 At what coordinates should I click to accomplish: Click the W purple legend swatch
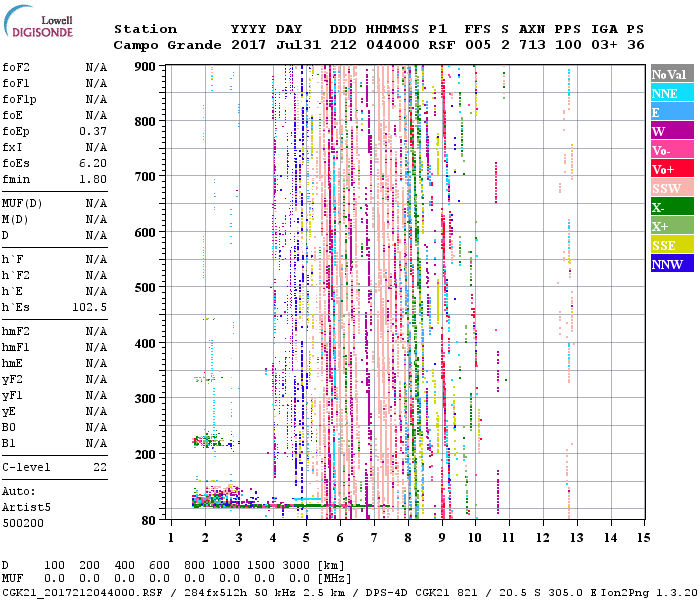tap(671, 131)
